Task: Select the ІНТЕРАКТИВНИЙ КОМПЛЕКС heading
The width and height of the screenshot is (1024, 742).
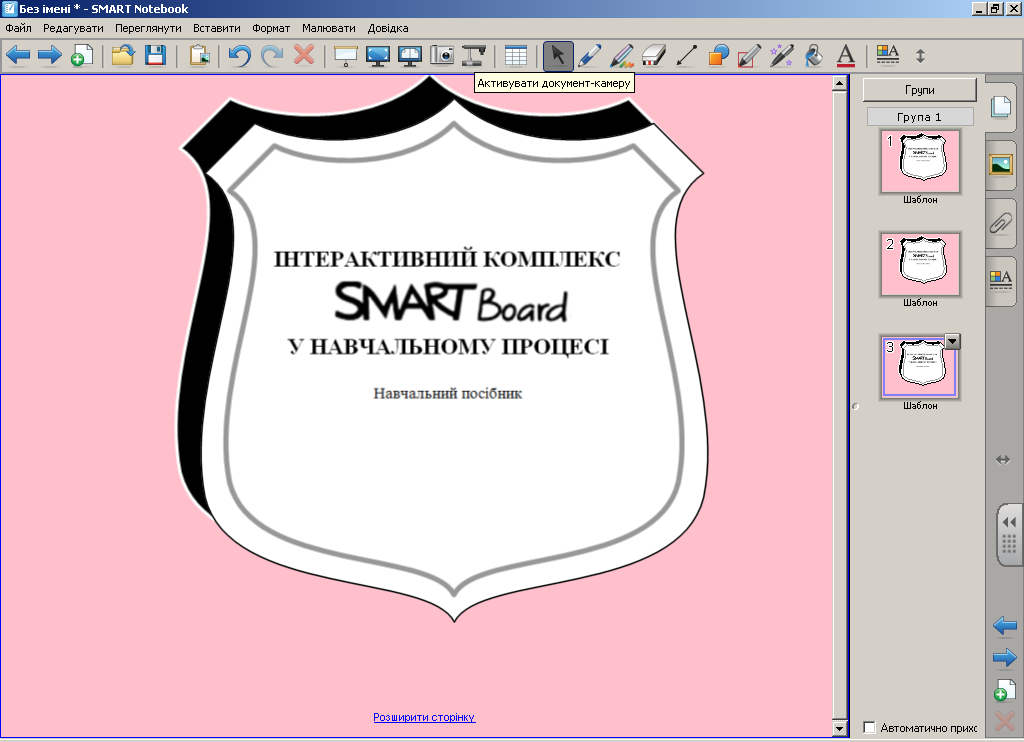Action: (x=447, y=259)
